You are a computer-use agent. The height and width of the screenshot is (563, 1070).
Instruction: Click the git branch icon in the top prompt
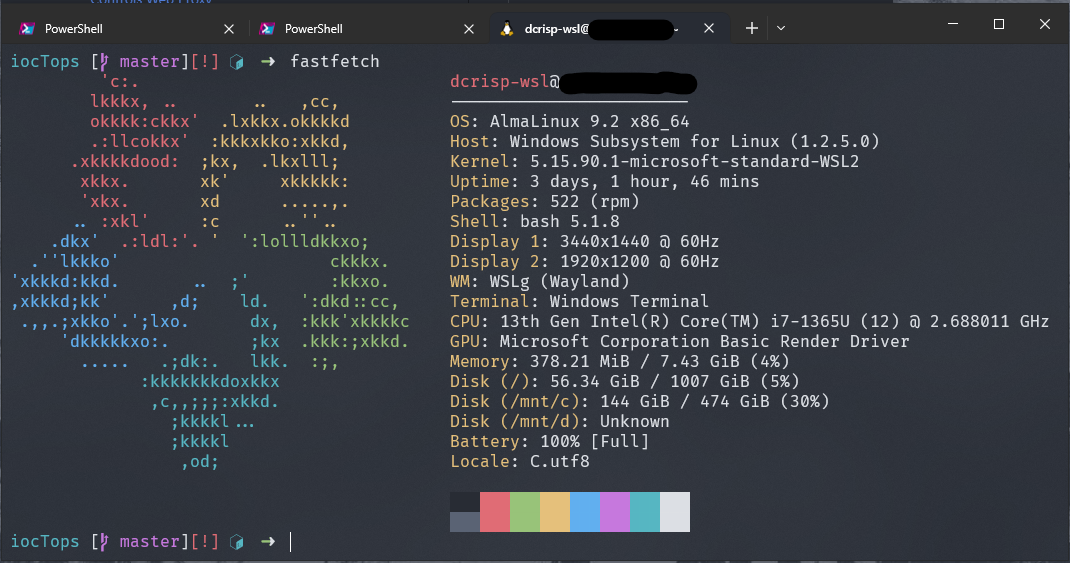(104, 62)
